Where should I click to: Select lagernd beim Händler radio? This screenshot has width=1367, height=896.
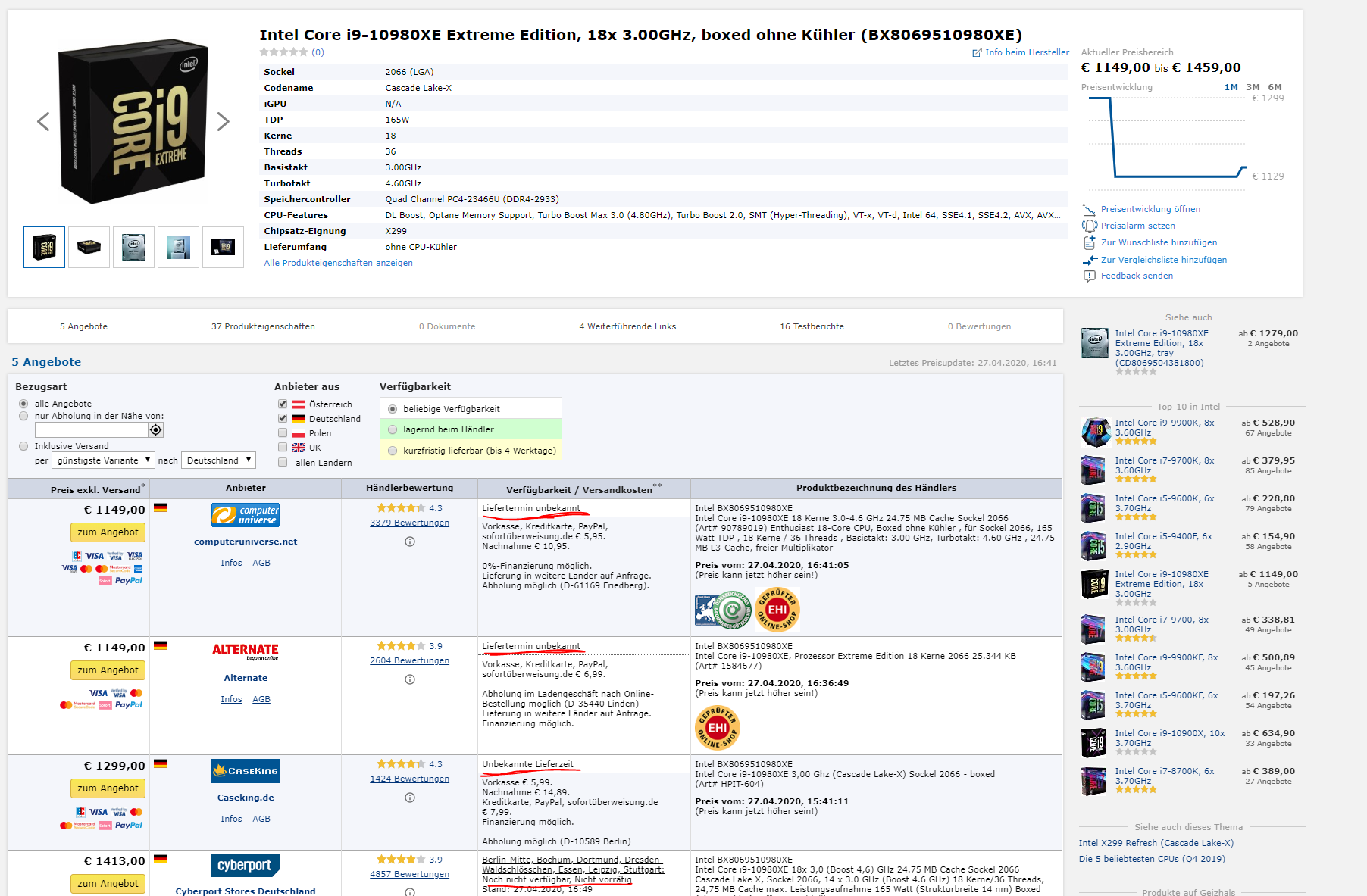(x=393, y=429)
